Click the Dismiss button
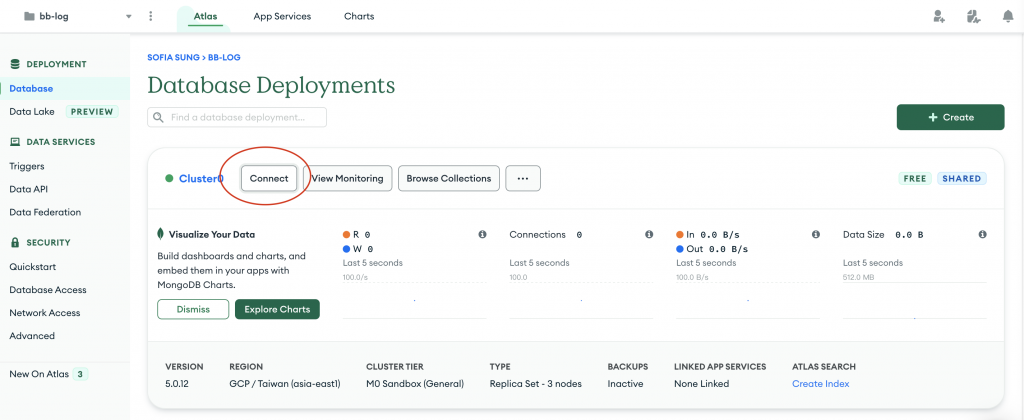 (193, 310)
